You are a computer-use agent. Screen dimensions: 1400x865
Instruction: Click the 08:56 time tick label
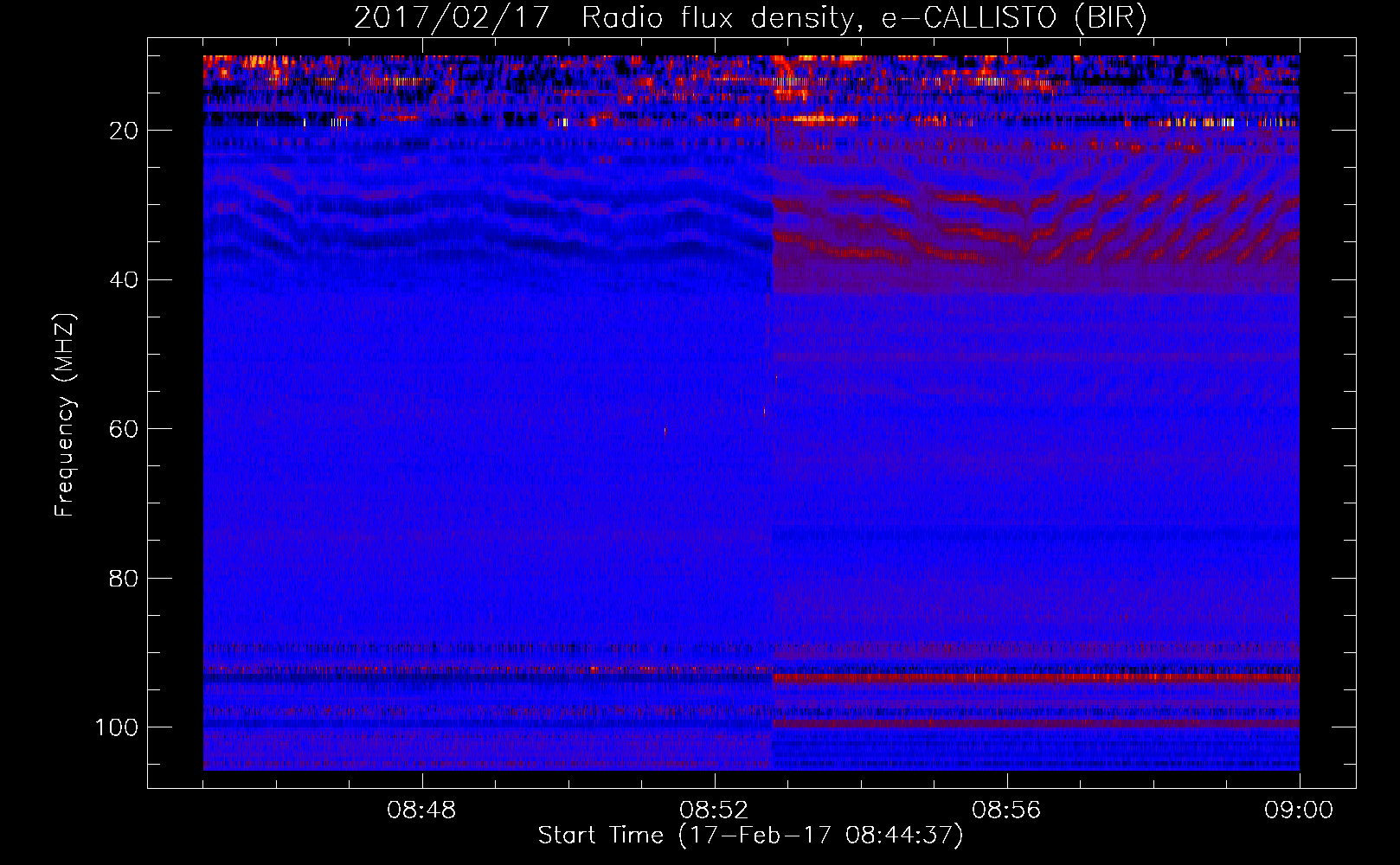click(x=1006, y=811)
